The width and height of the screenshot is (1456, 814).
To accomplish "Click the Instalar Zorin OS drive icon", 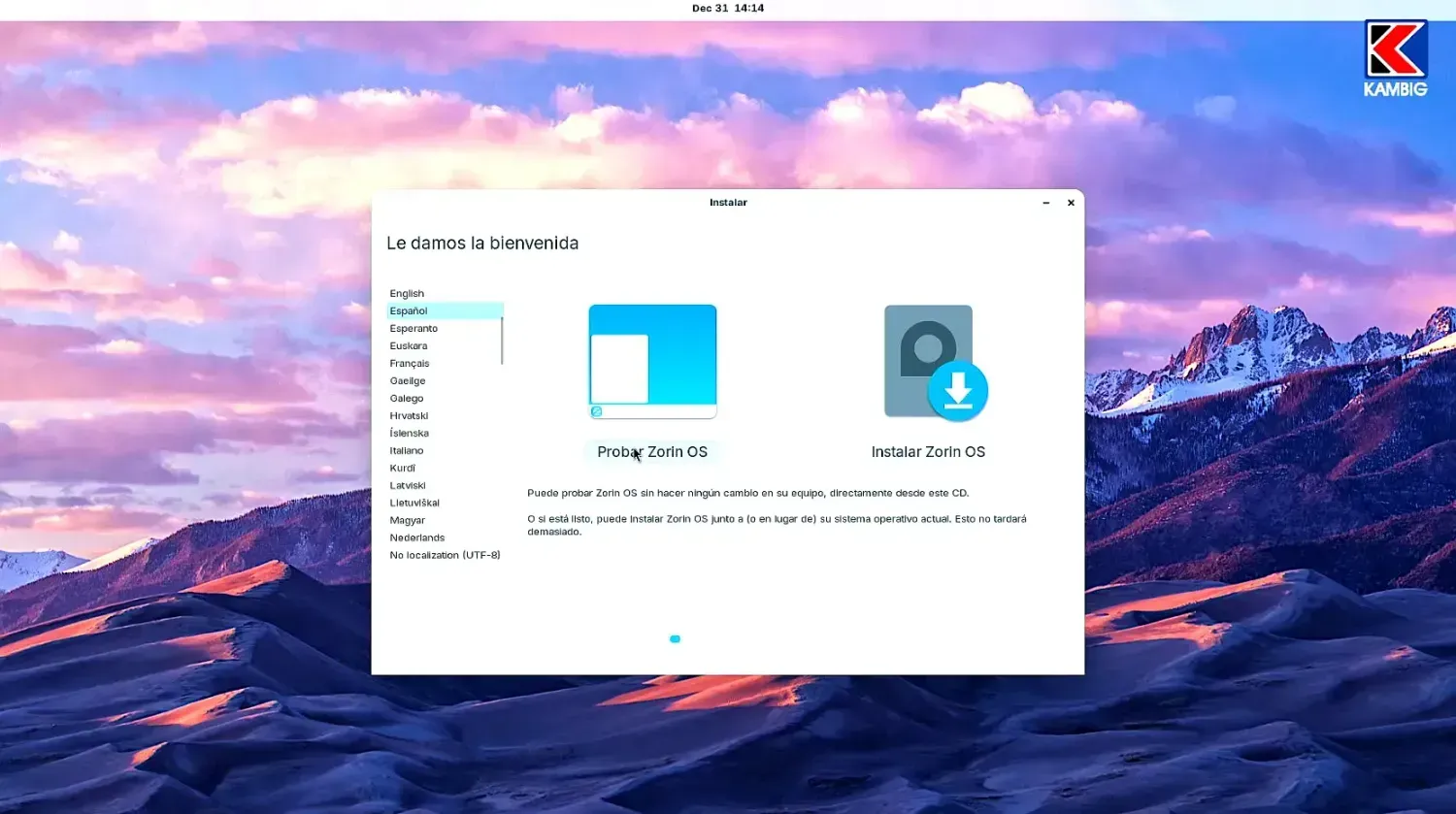I will [927, 360].
